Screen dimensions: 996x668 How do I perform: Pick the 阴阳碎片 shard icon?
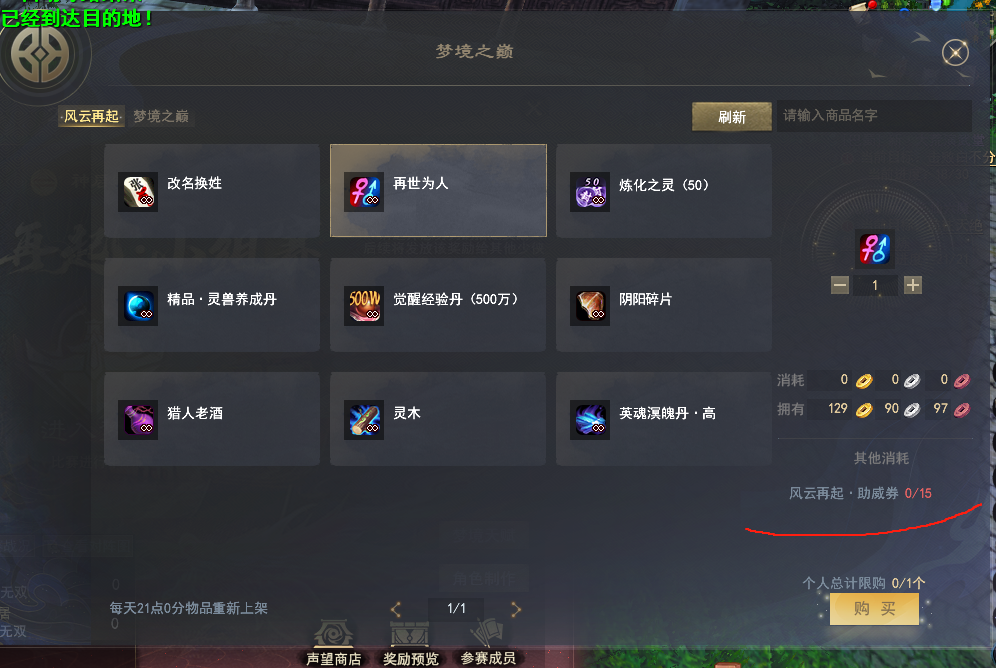tap(590, 306)
